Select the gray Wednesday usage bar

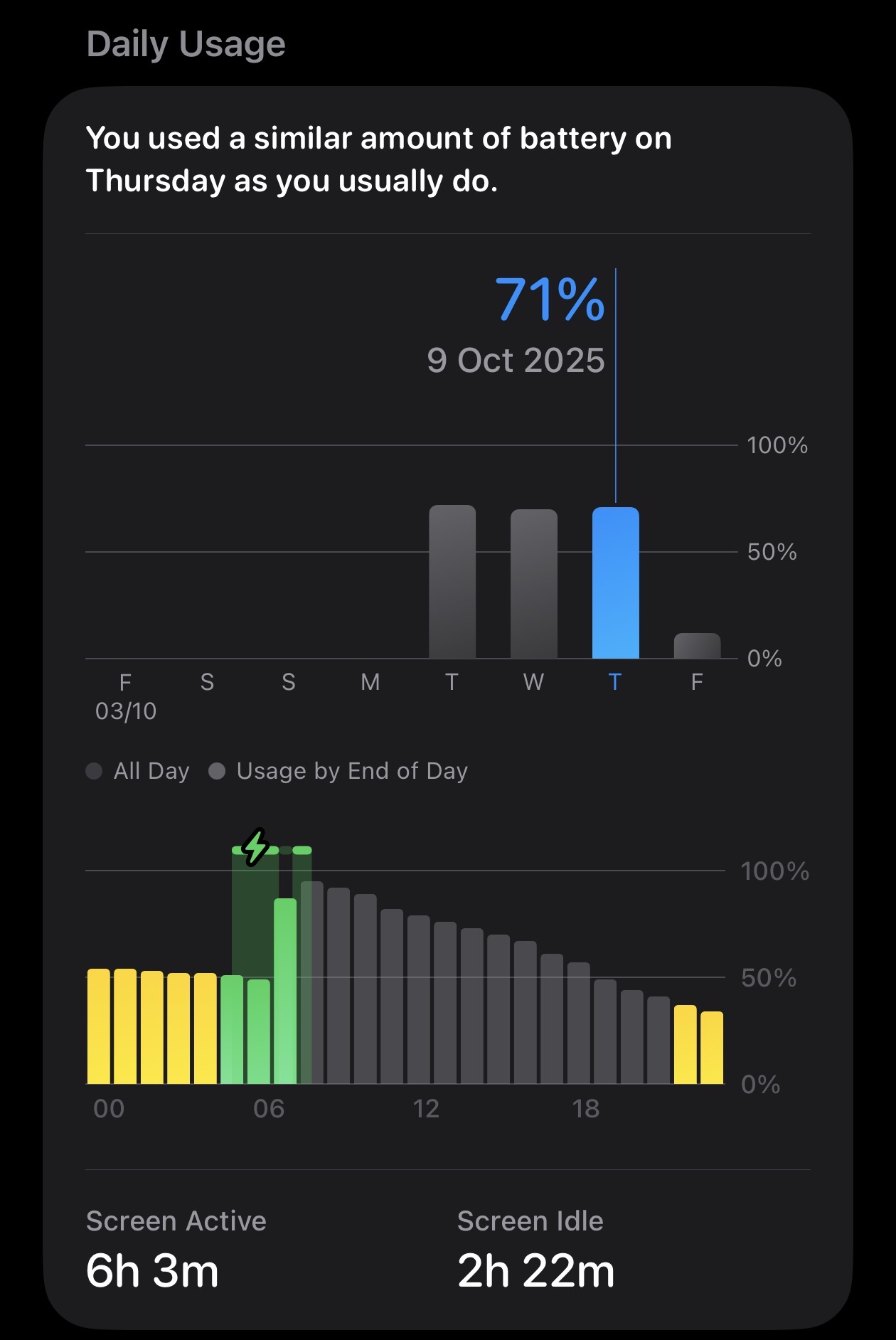533,585
